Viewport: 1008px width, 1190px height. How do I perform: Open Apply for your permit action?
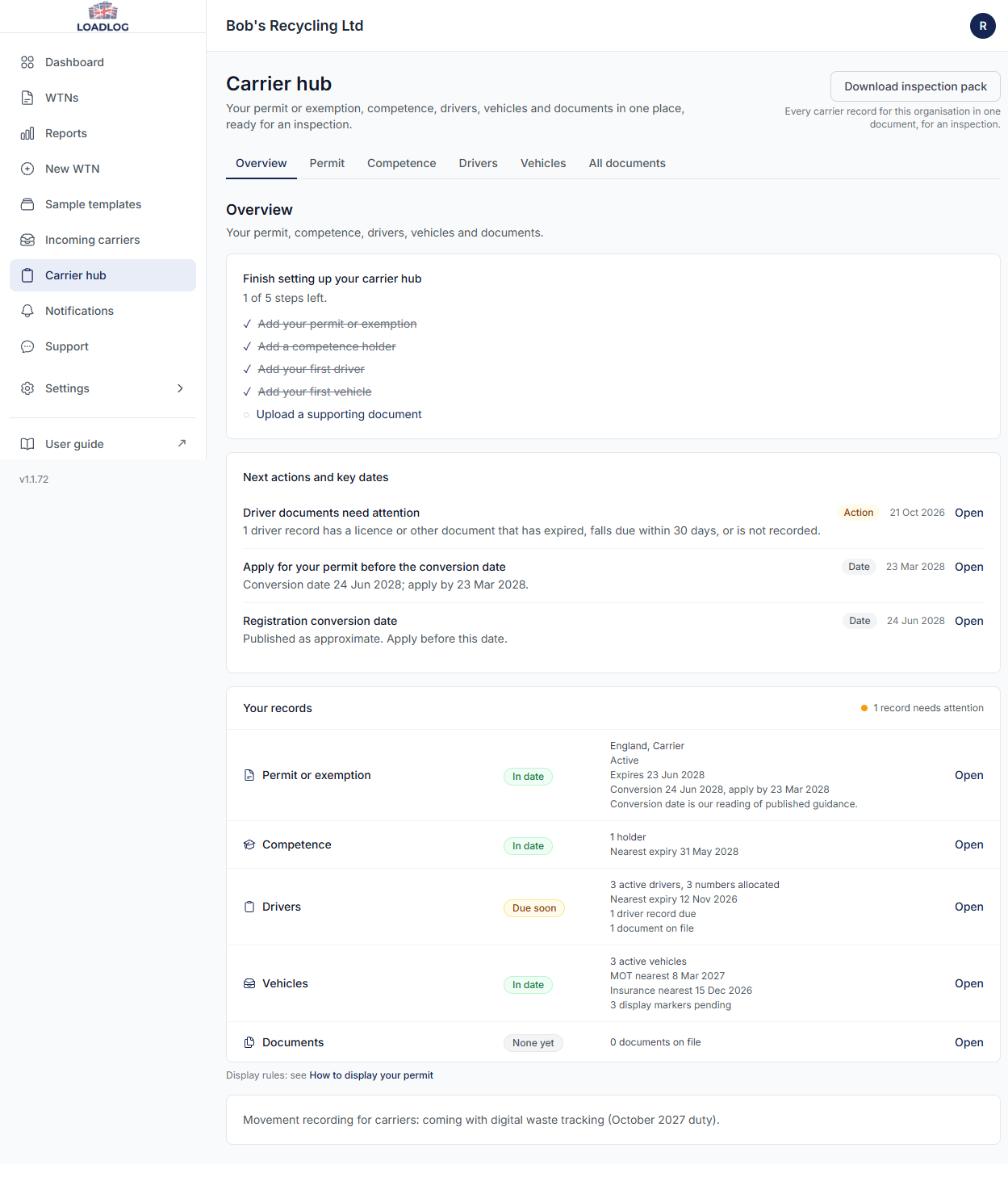[x=968, y=567]
